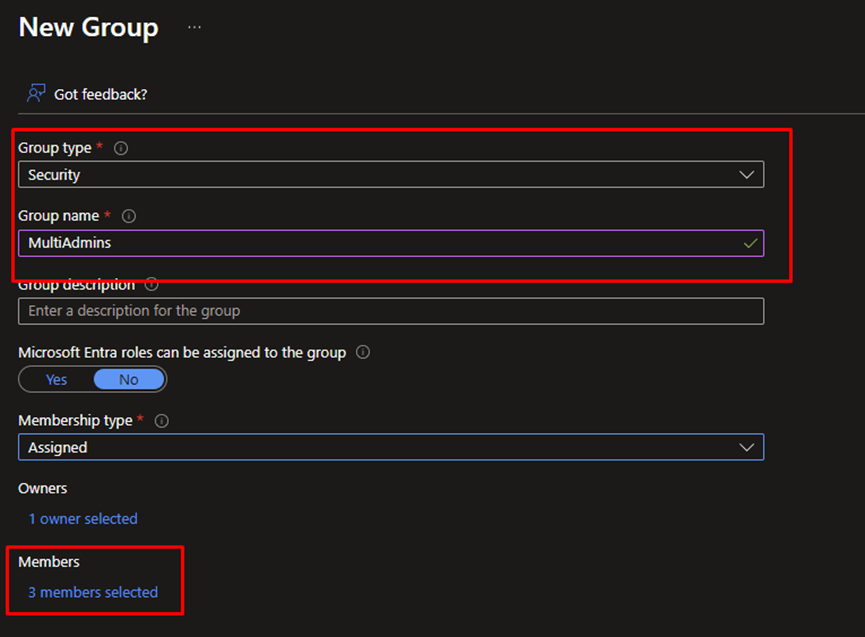Click the Group description info icon
Screen dimensions: 865x637
[152, 285]
